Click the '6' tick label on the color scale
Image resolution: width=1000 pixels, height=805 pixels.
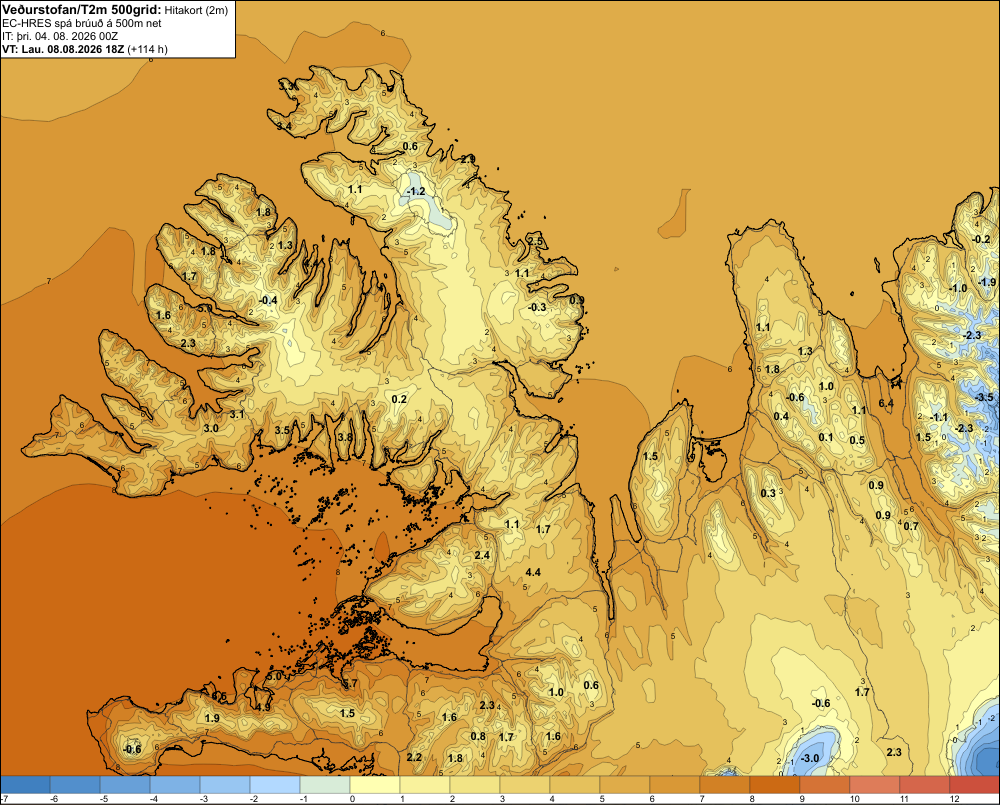(x=652, y=799)
